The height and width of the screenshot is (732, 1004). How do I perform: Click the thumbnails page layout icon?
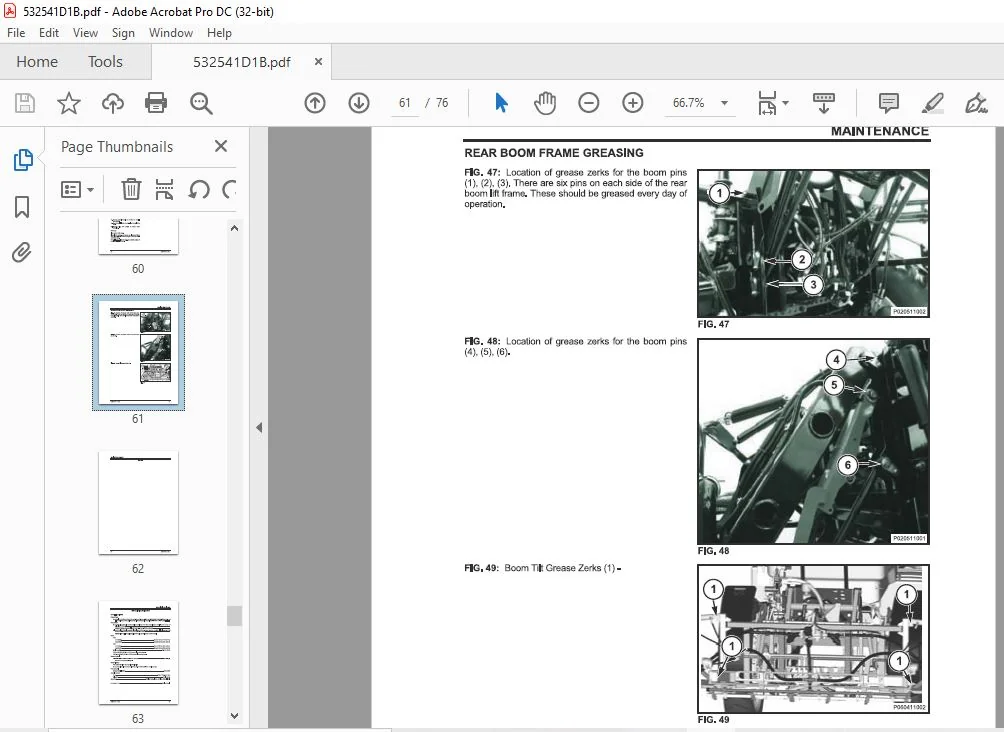pos(165,190)
